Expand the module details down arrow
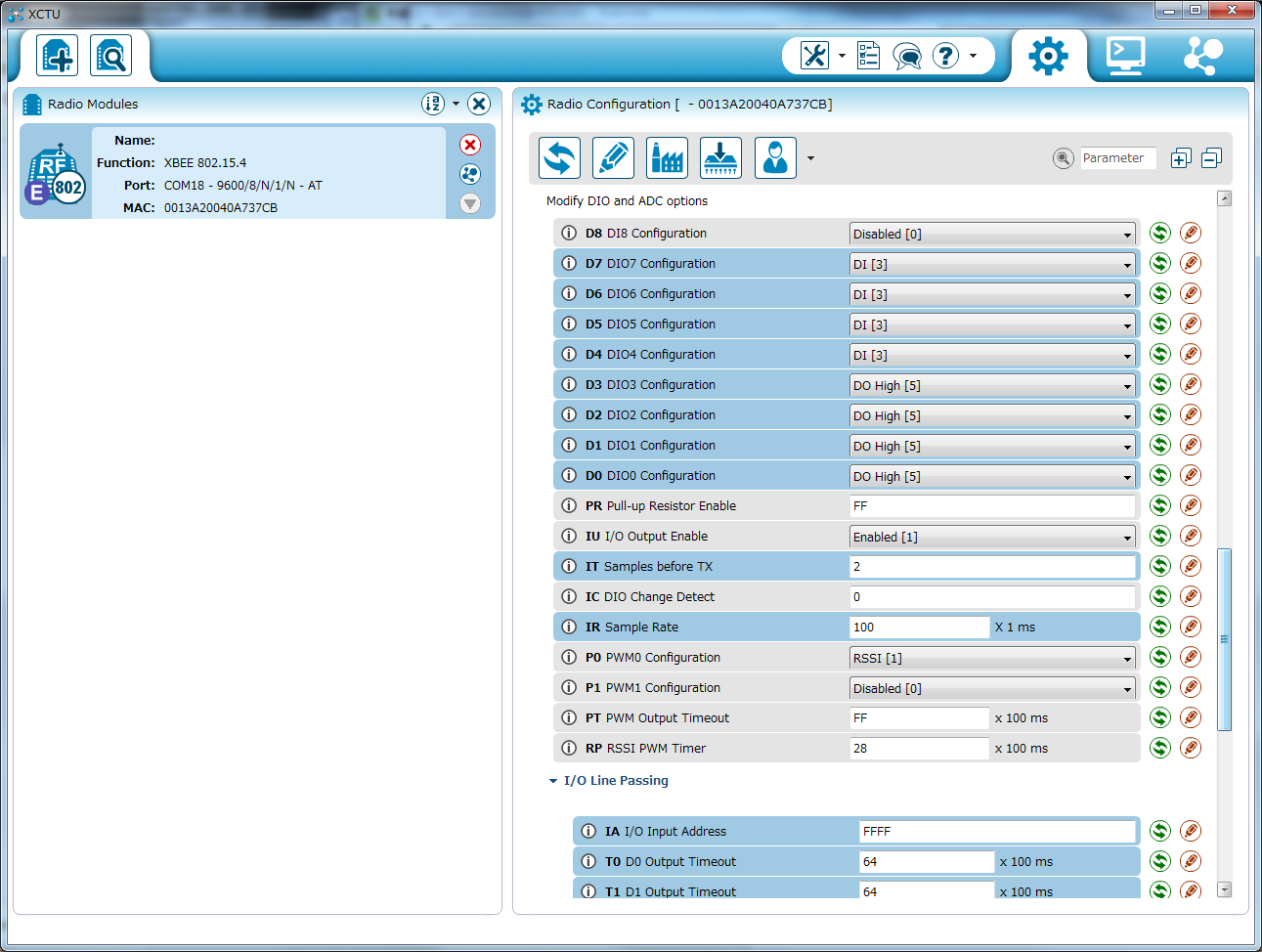This screenshot has width=1262, height=952. coord(470,203)
